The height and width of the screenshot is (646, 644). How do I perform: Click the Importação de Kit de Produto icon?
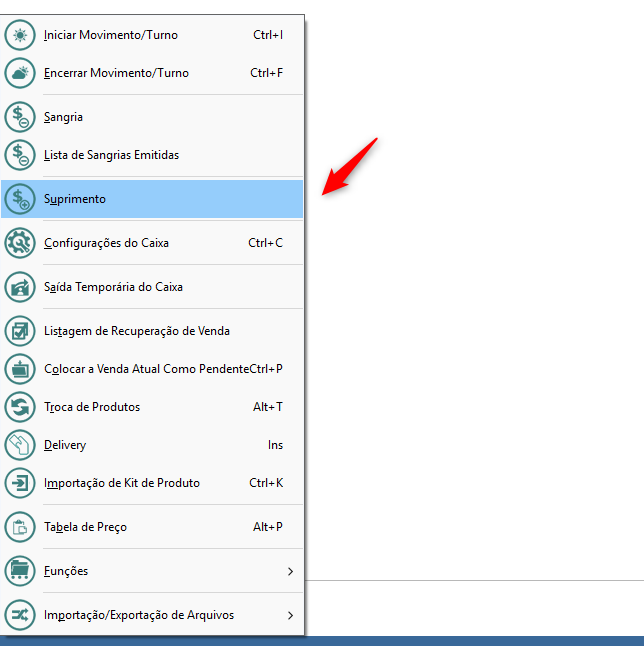pos(20,483)
